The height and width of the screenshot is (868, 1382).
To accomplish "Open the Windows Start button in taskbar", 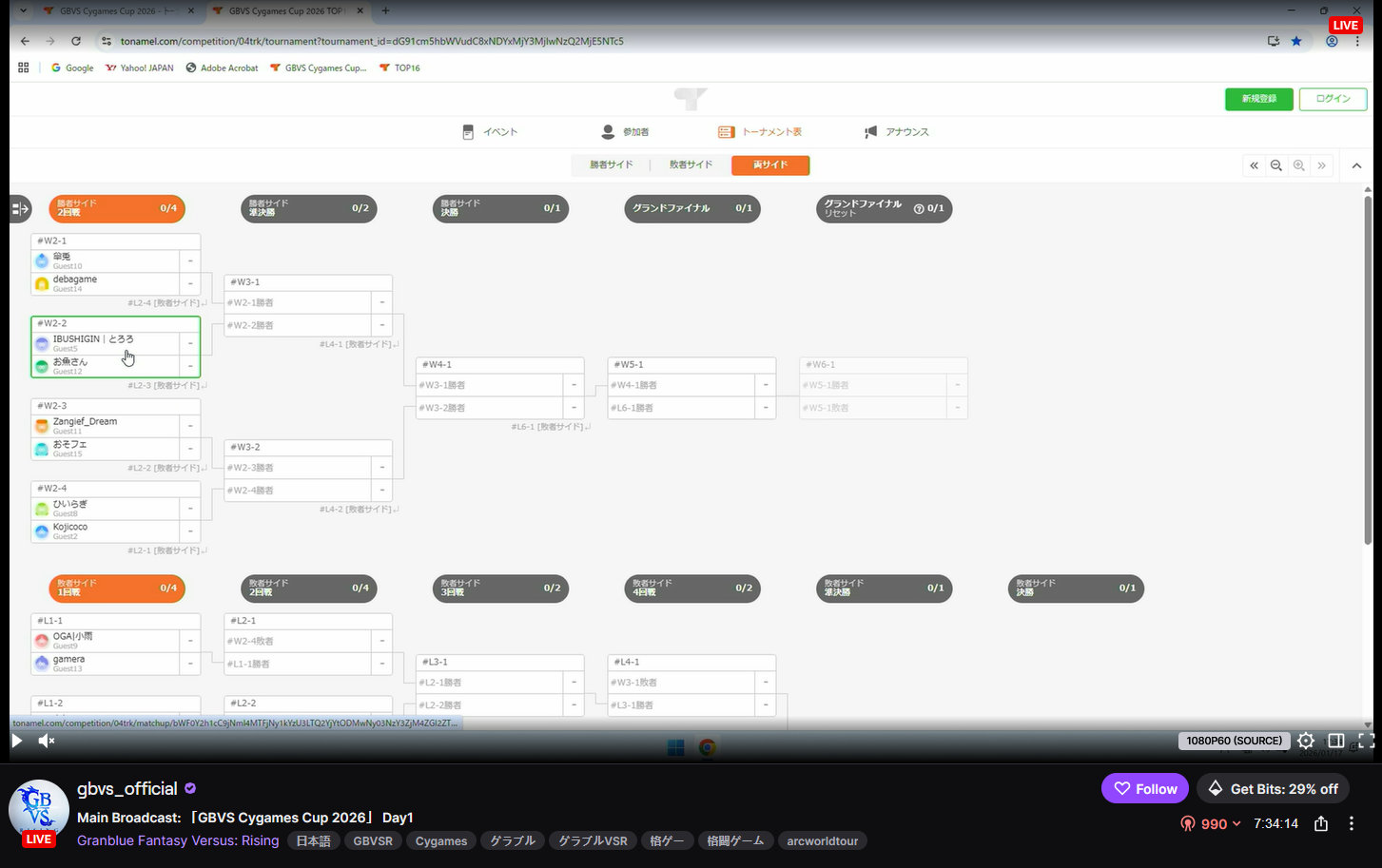I will (675, 747).
